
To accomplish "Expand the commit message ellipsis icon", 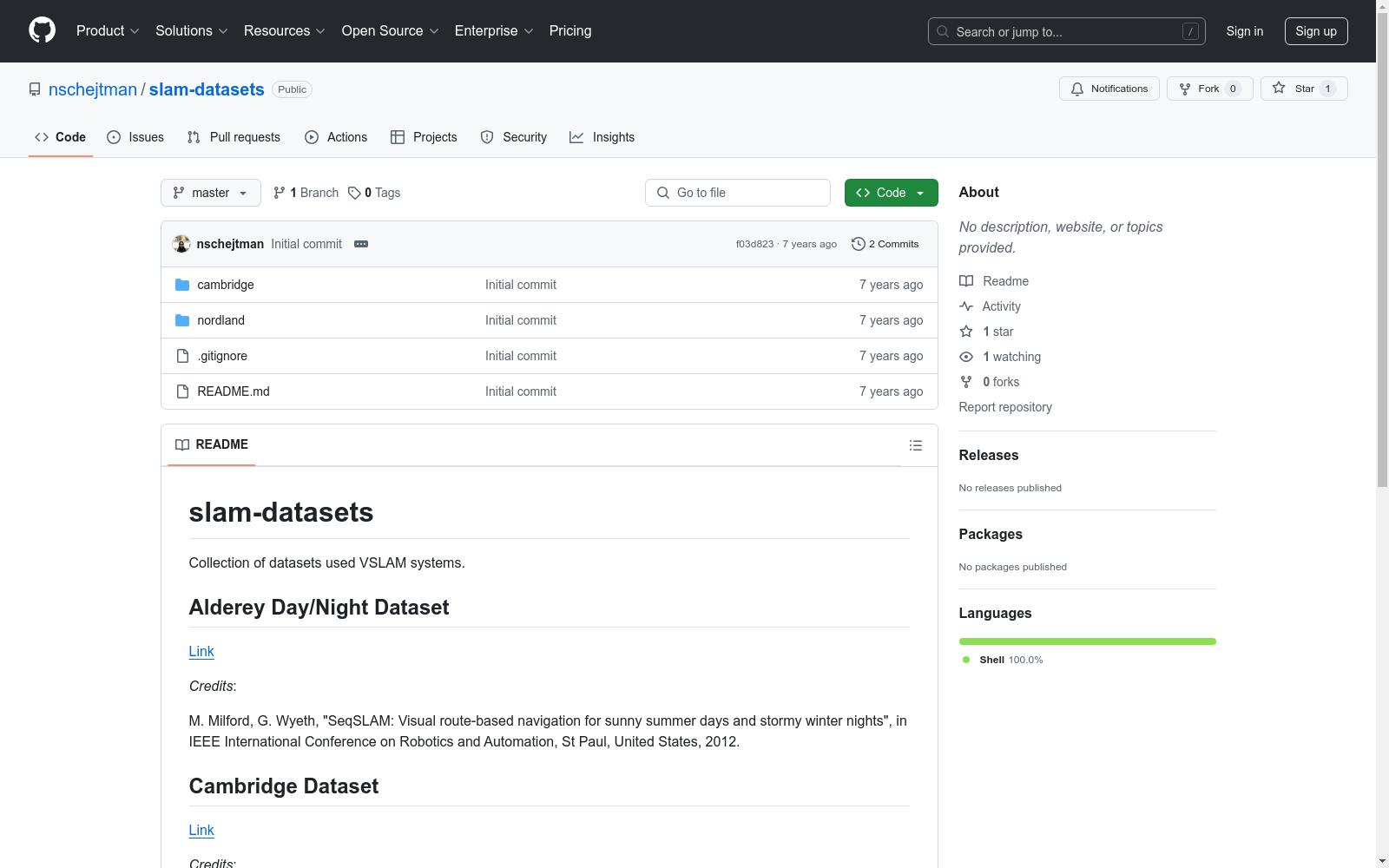I will click(361, 244).
